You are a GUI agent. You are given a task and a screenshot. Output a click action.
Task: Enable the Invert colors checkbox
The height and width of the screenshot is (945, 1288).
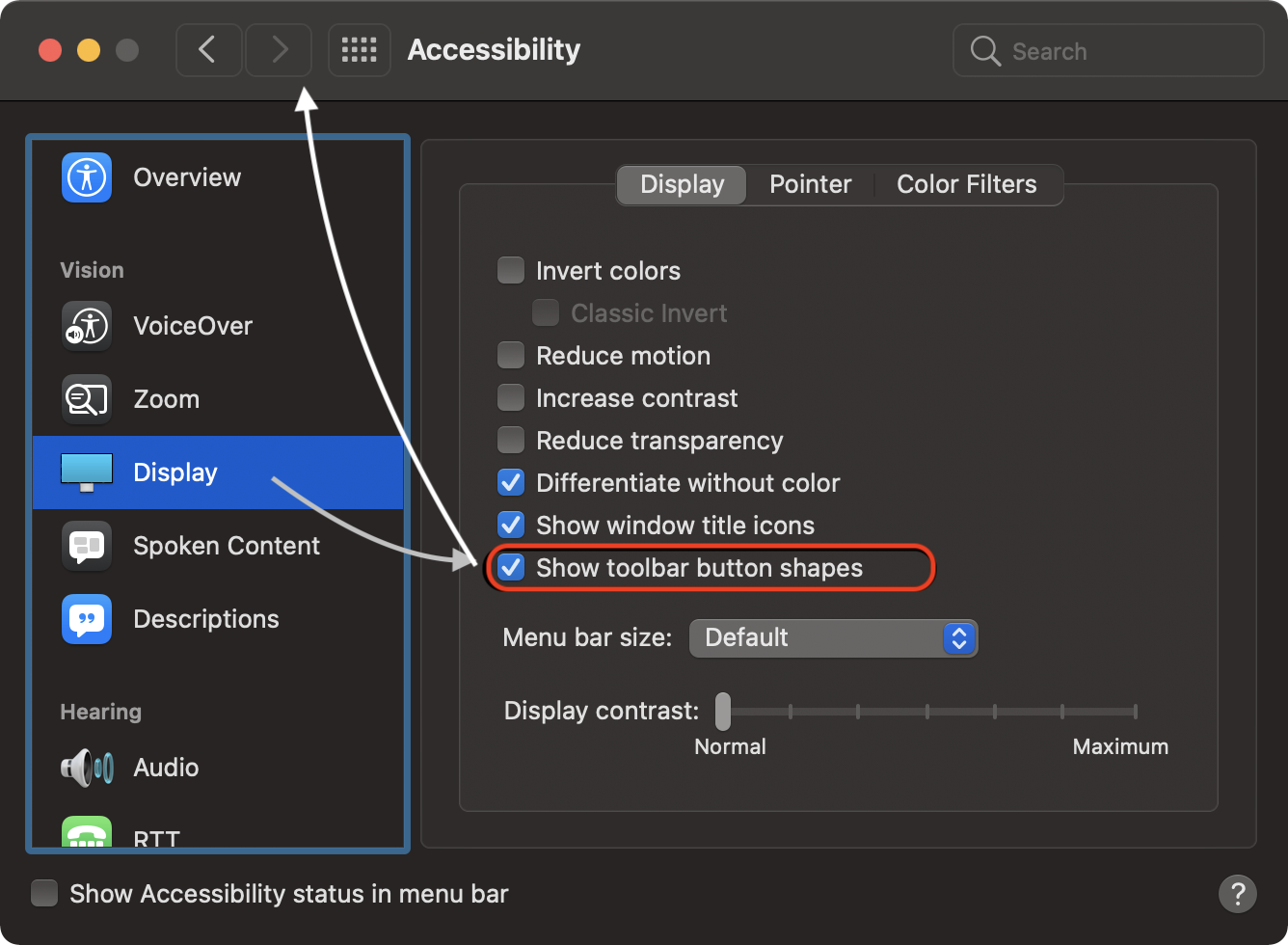coord(511,271)
